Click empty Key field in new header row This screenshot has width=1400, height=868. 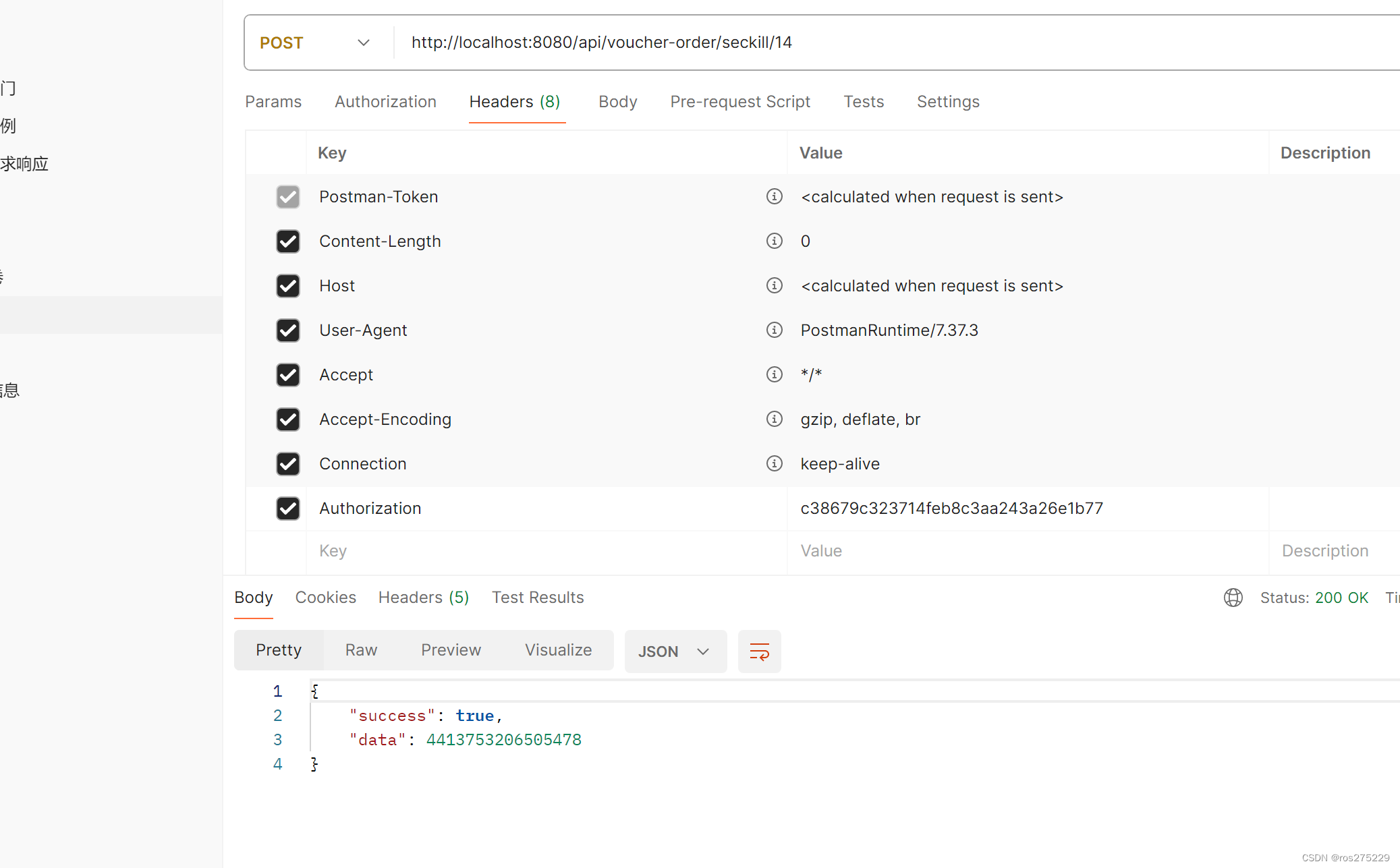540,551
